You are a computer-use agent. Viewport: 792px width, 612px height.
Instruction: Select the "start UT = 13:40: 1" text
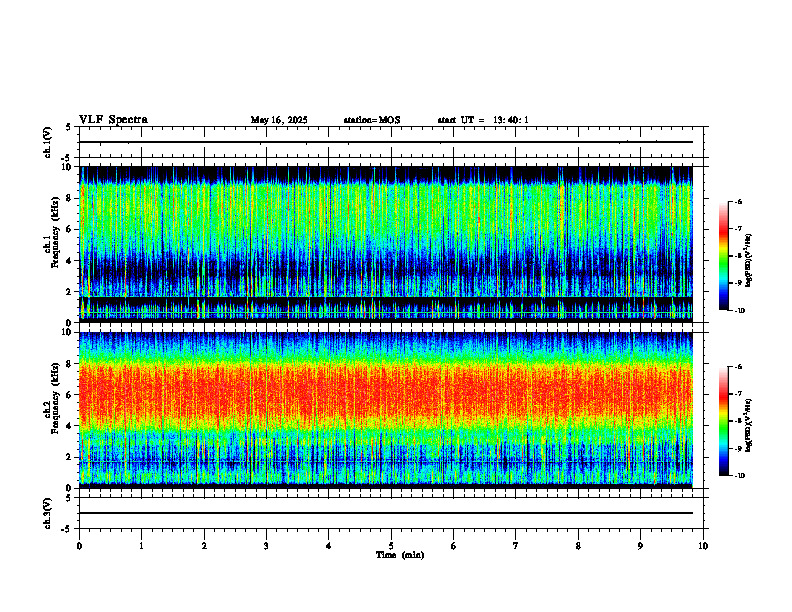483,120
